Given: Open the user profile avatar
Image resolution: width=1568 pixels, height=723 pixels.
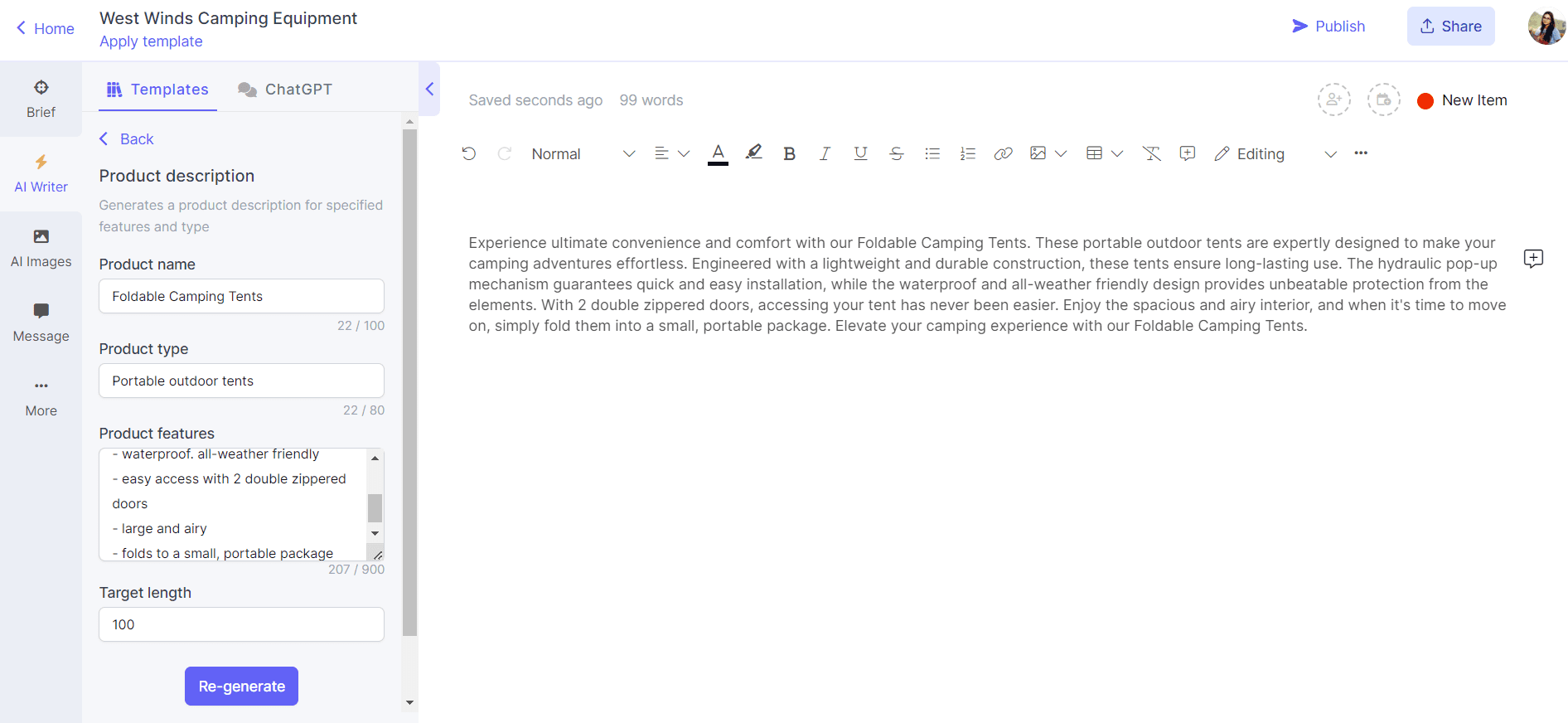Looking at the screenshot, I should click(1546, 27).
